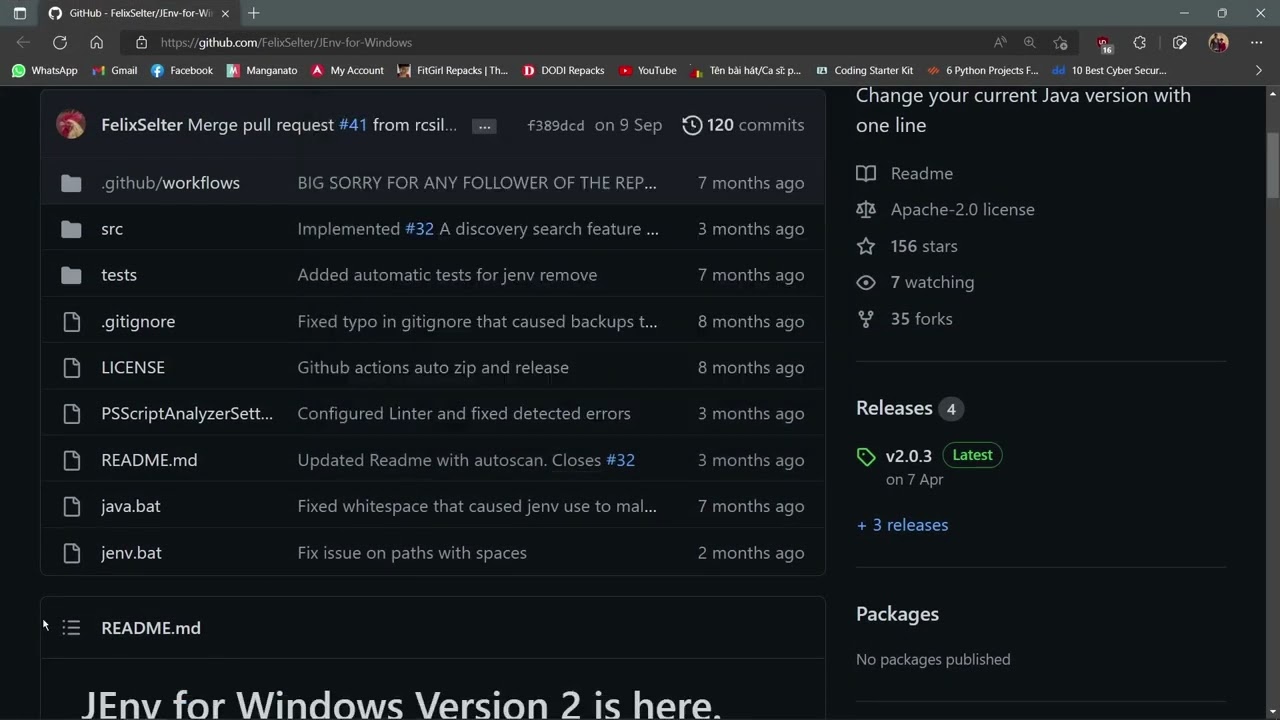Open the browser extensions puzzle icon
The image size is (1280, 720).
point(1140,42)
